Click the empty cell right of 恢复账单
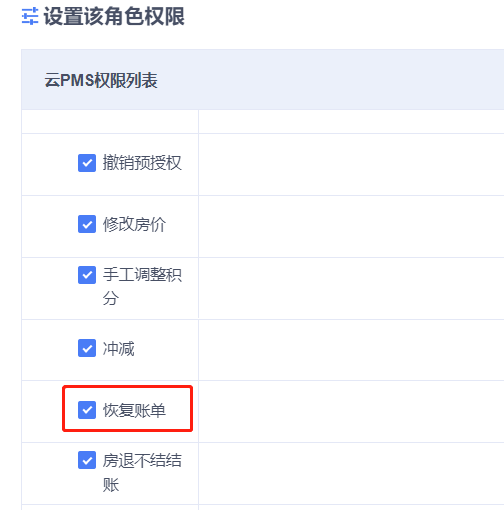504x510 pixels. coord(351,412)
